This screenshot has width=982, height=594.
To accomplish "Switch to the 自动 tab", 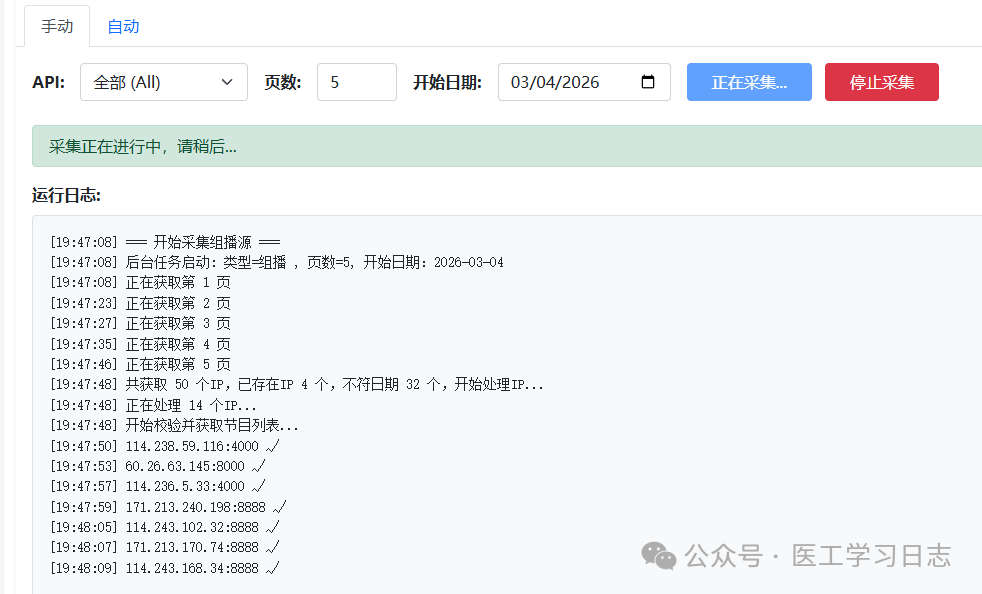I will click(123, 26).
